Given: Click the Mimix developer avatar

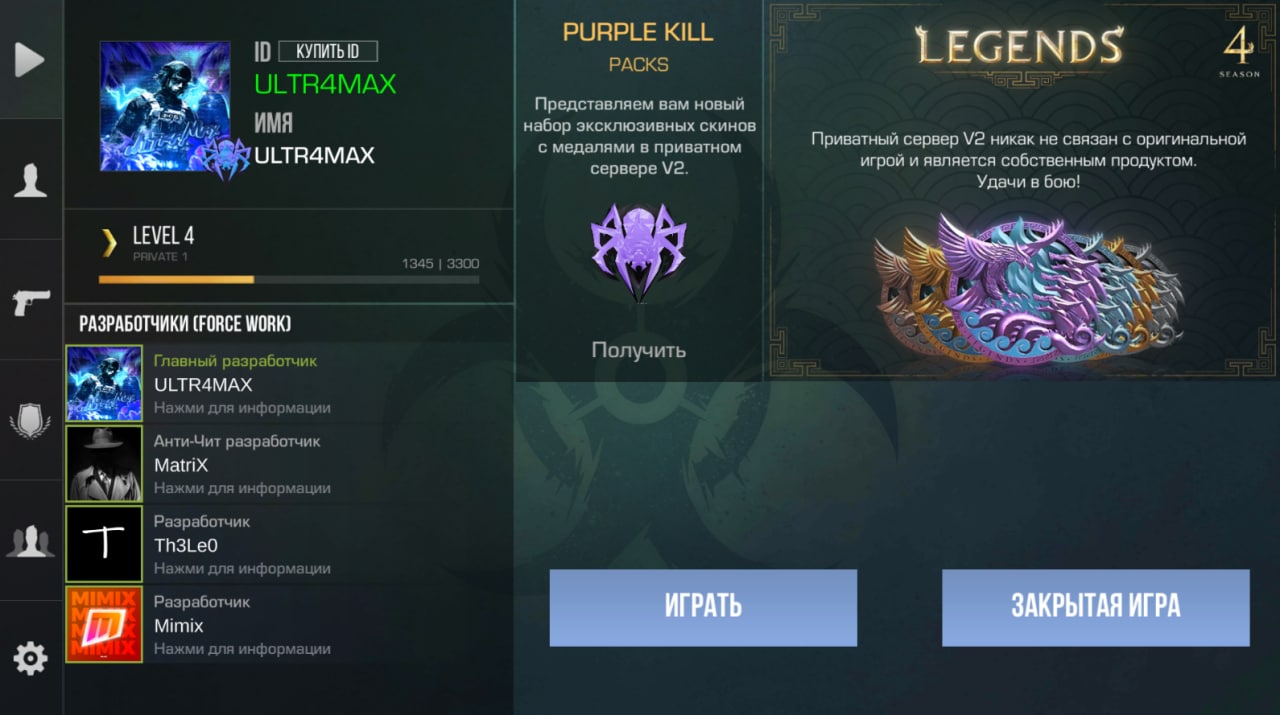Looking at the screenshot, I should click(x=104, y=624).
